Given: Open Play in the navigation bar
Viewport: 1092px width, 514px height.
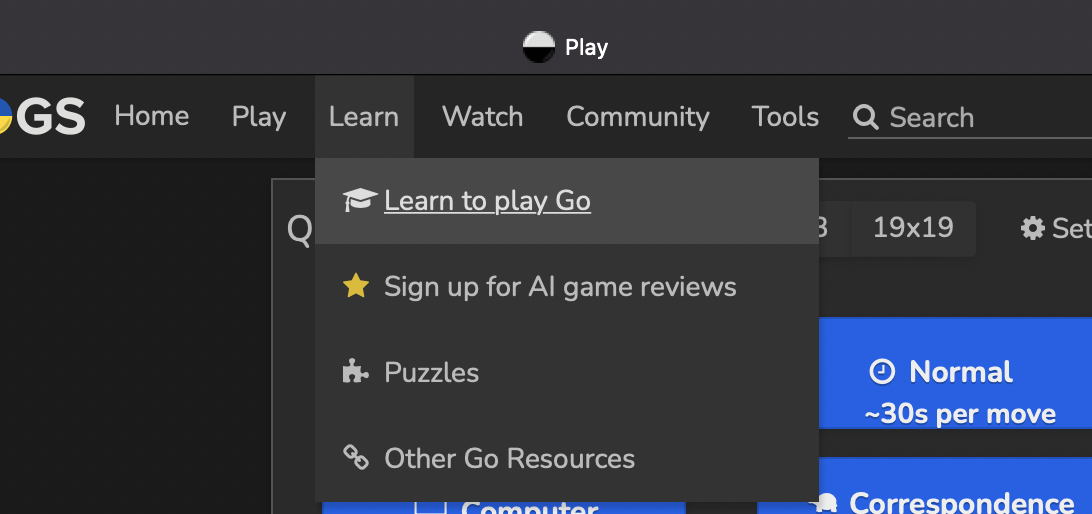Looking at the screenshot, I should click(258, 117).
